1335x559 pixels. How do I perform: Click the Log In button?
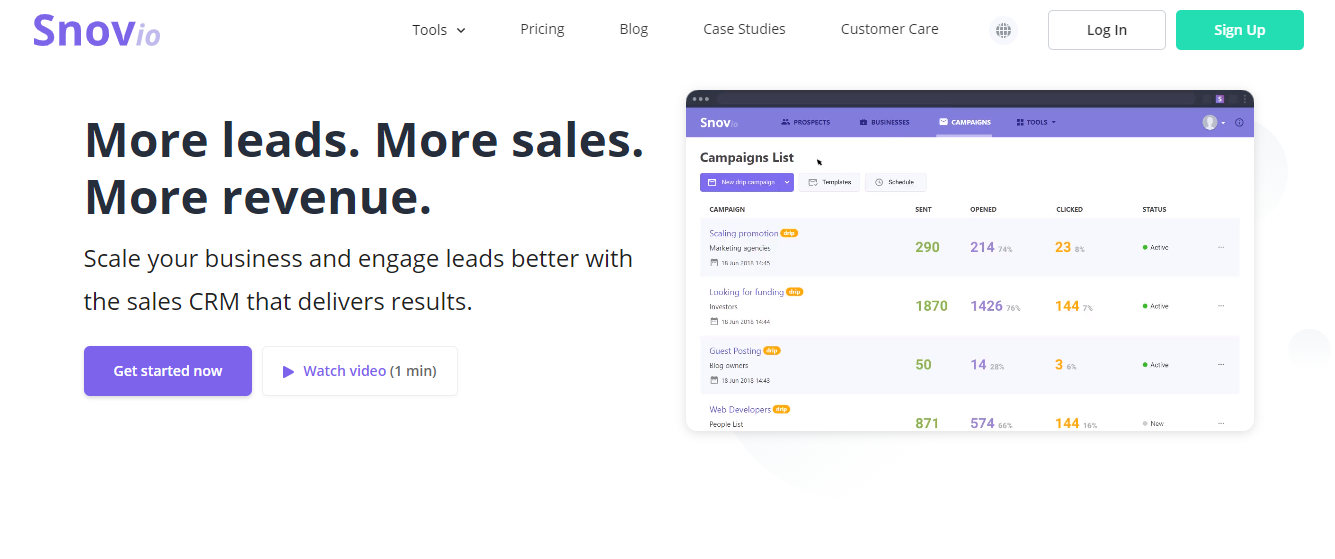pos(1106,30)
